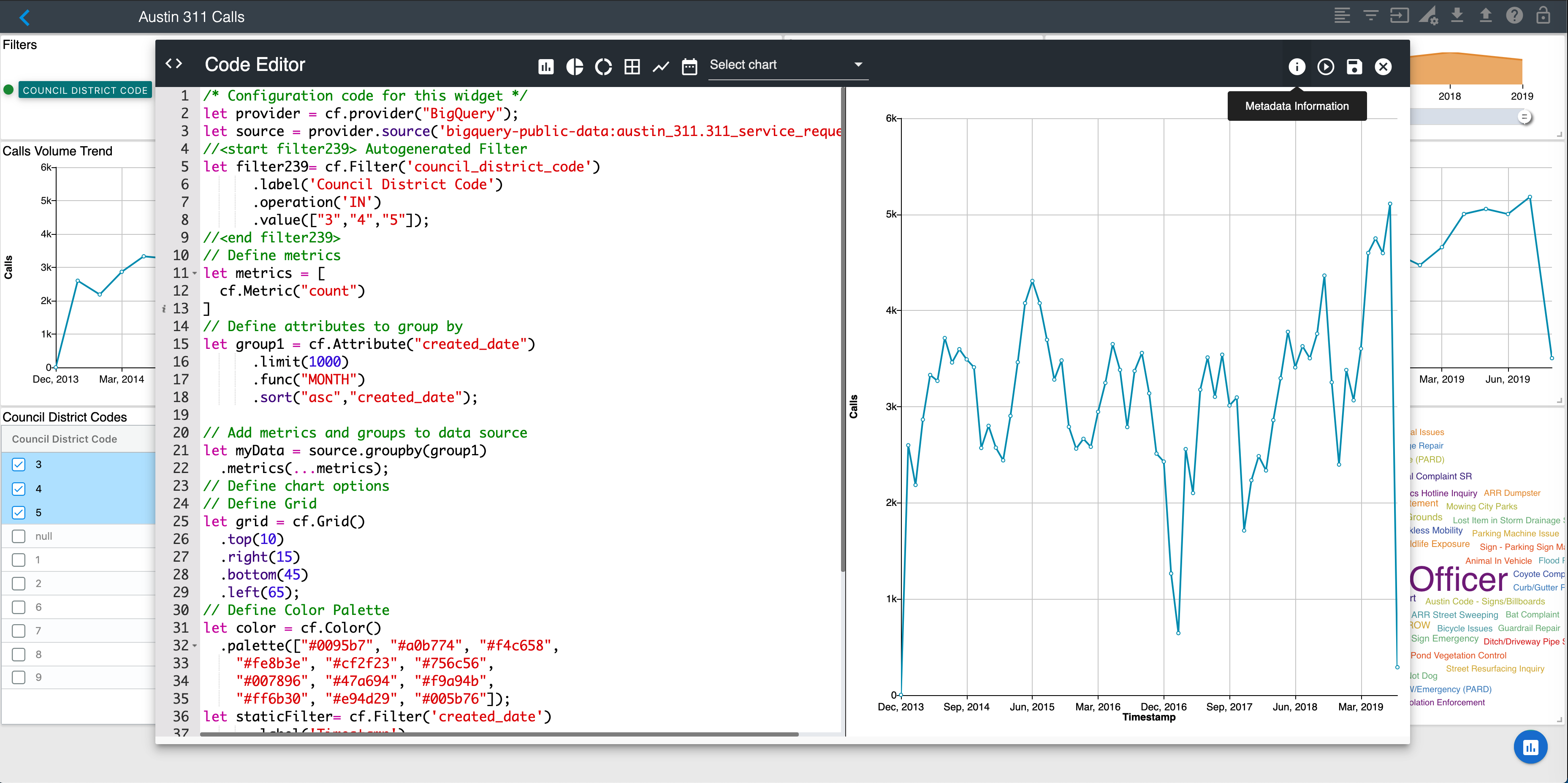Click the Code Editor title text

tap(255, 65)
